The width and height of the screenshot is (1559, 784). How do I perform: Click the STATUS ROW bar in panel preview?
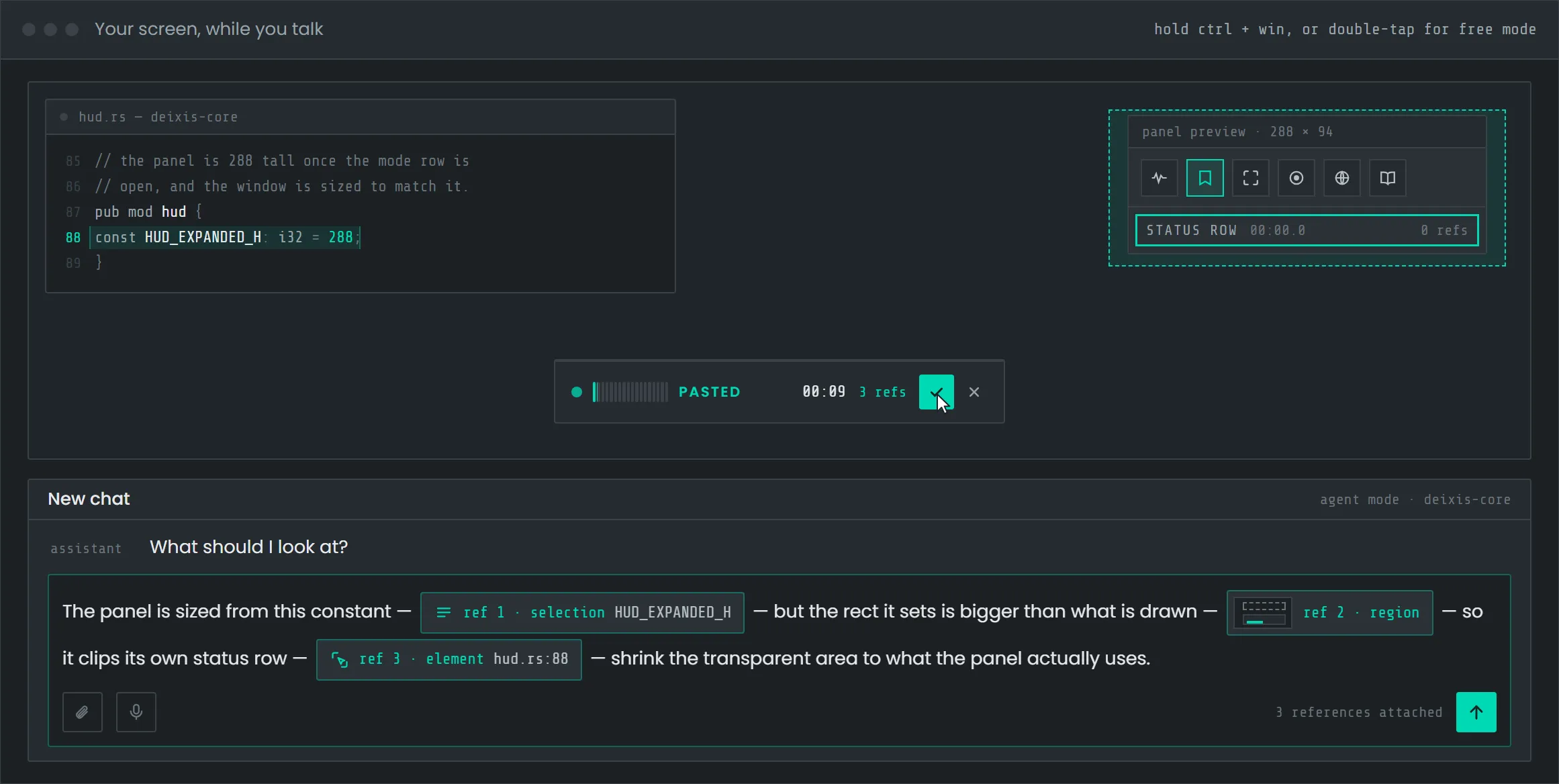point(1307,230)
